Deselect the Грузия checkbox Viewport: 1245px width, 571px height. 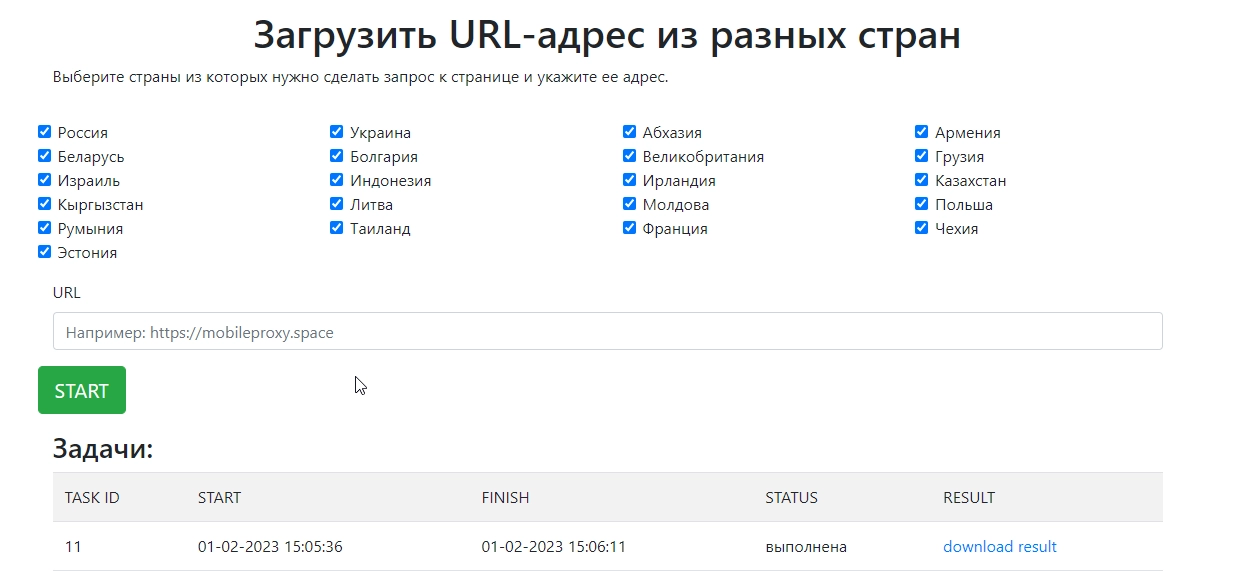922,156
